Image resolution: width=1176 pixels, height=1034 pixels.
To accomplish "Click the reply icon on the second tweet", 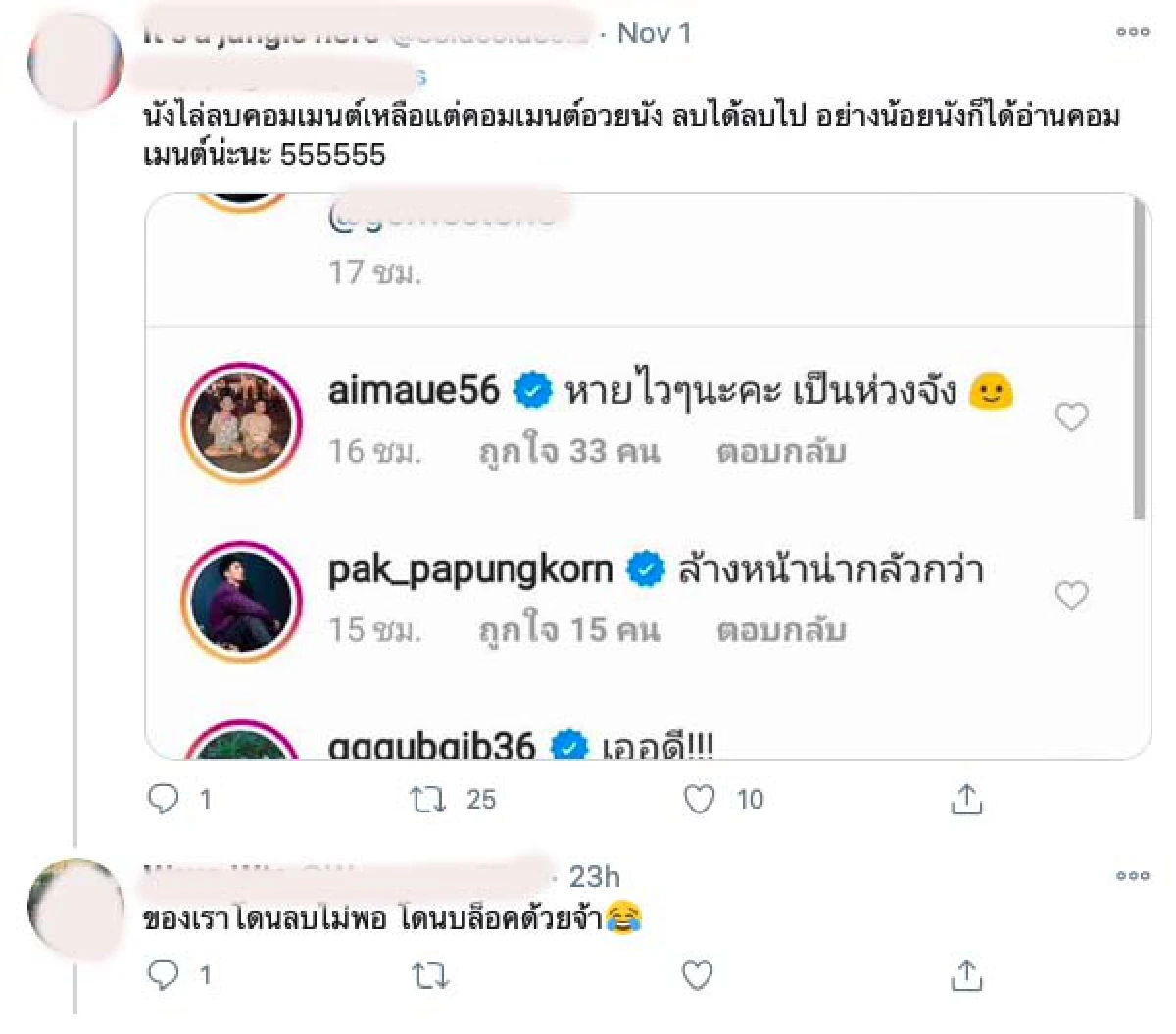I will [x=165, y=975].
